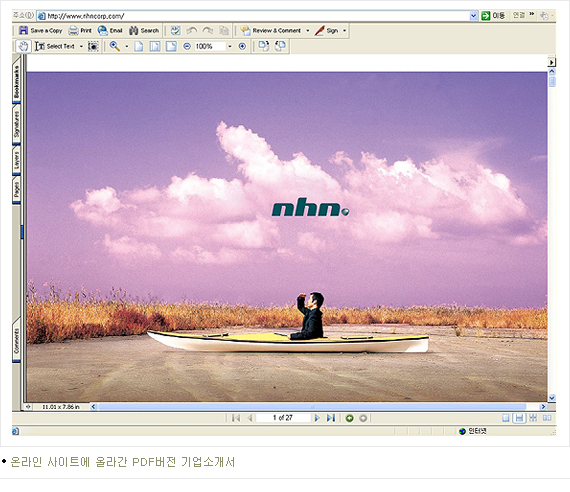Switch to Continuous Facing layout

533,418
